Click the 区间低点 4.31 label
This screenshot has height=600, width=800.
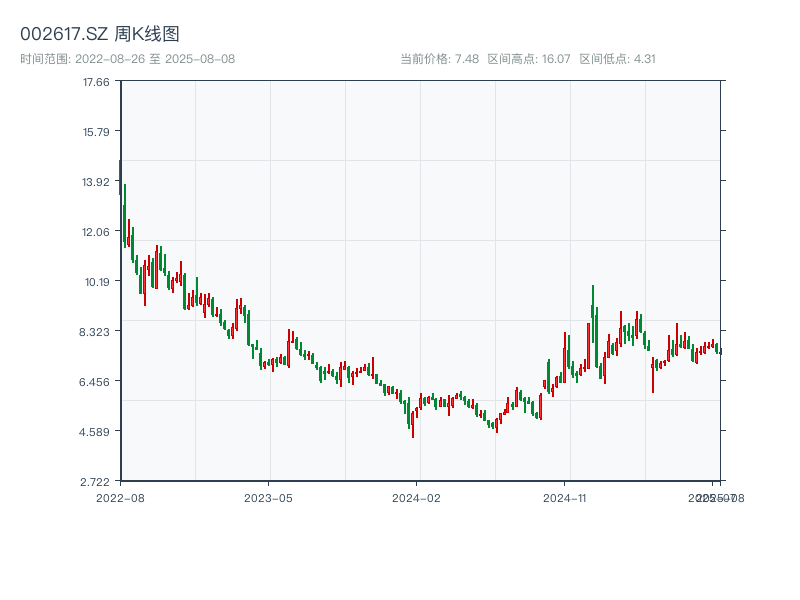click(x=617, y=59)
